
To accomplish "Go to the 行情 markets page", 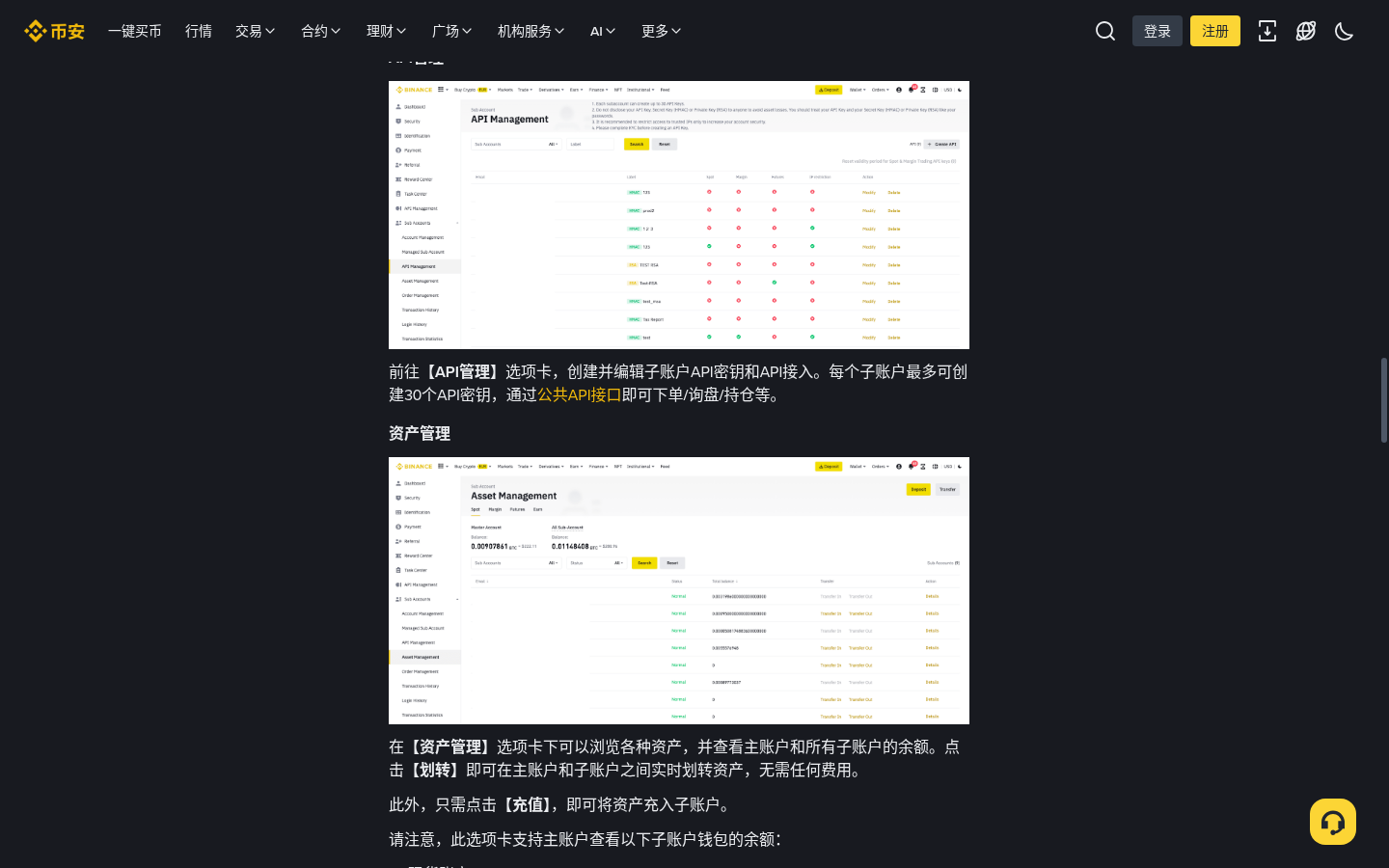I will (199, 31).
